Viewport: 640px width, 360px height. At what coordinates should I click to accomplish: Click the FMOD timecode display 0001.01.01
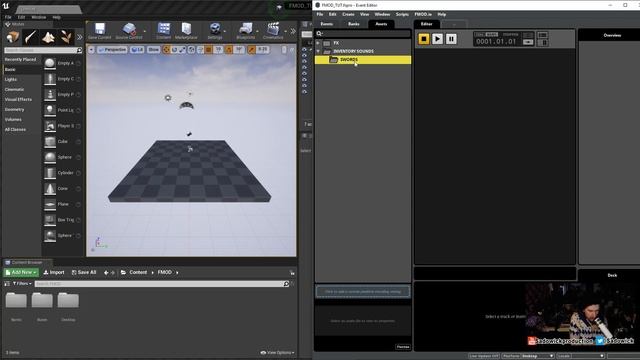tap(496, 41)
